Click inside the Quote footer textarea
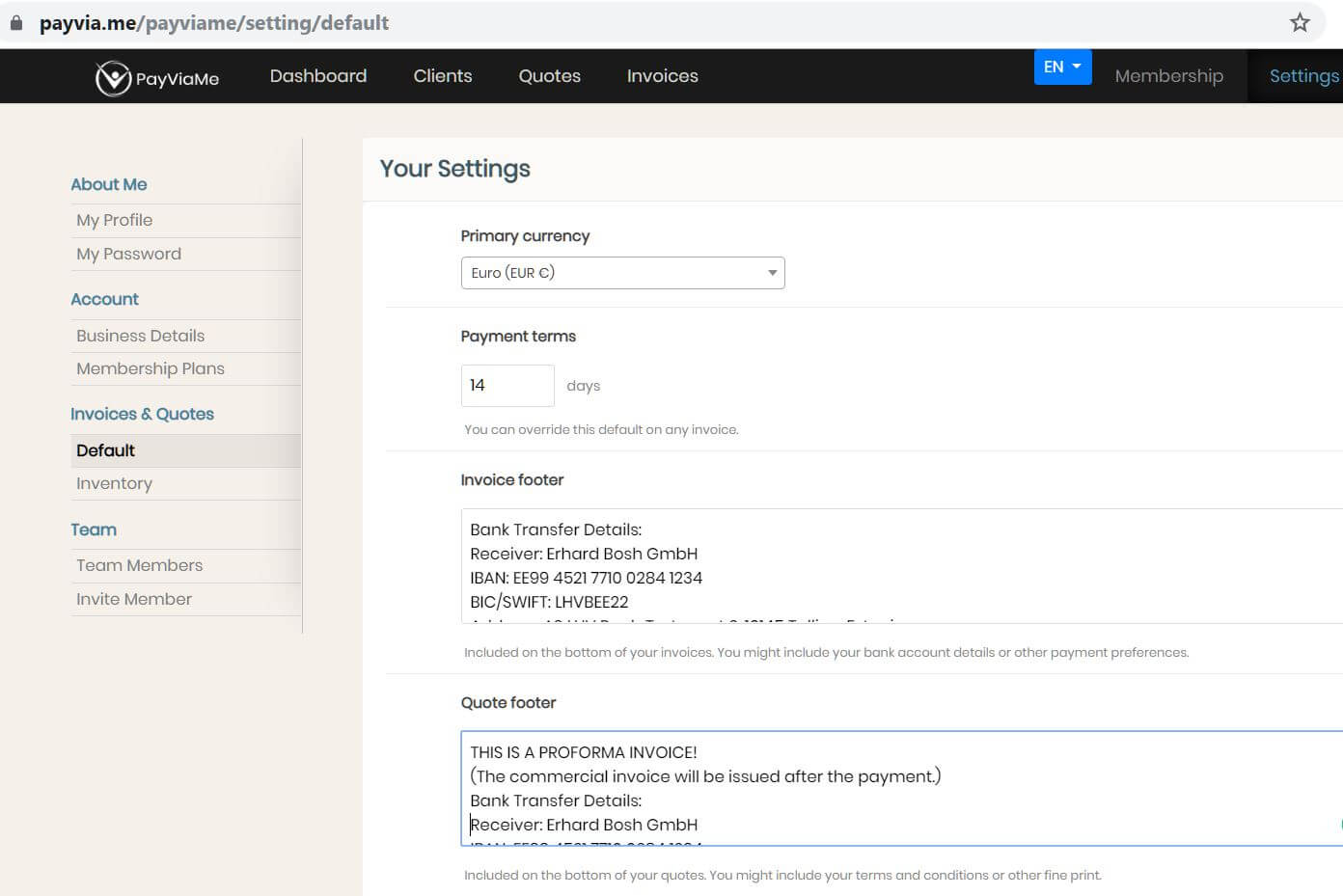1343x896 pixels. [x=902, y=789]
